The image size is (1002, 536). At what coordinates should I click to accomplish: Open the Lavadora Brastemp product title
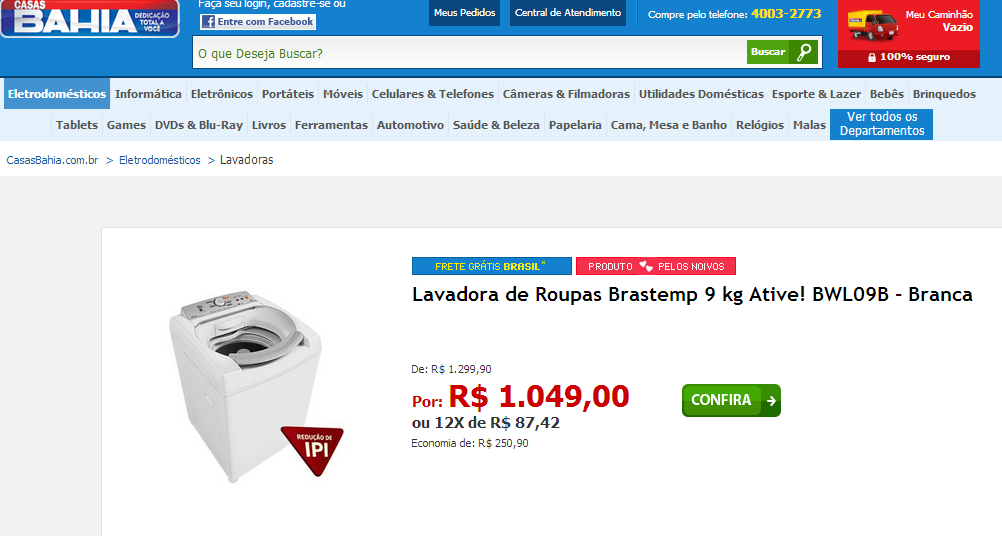692,295
